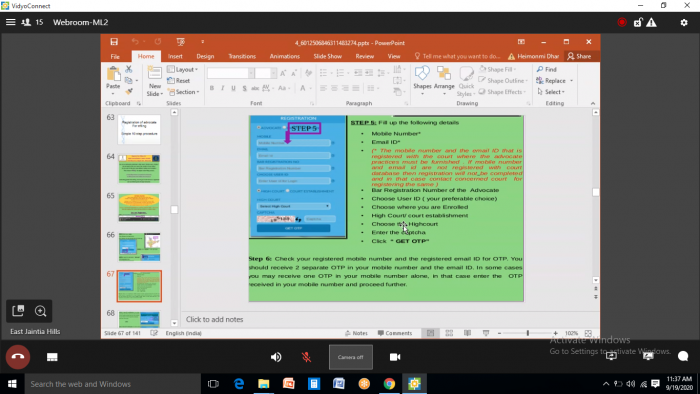Click the Save icon in PowerPoint title bar

114,42
